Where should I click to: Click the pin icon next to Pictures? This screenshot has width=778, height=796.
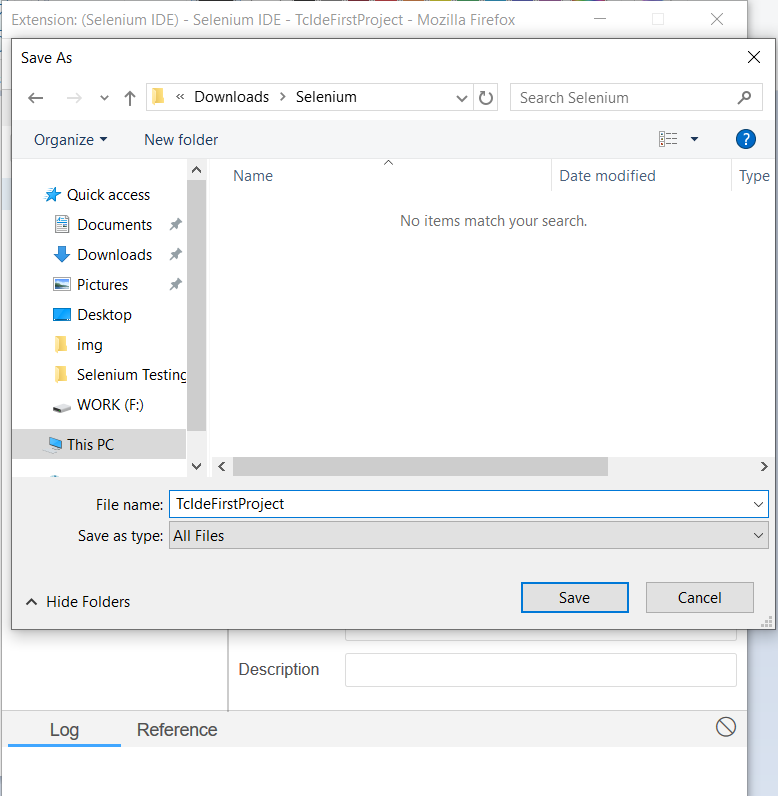coord(175,284)
